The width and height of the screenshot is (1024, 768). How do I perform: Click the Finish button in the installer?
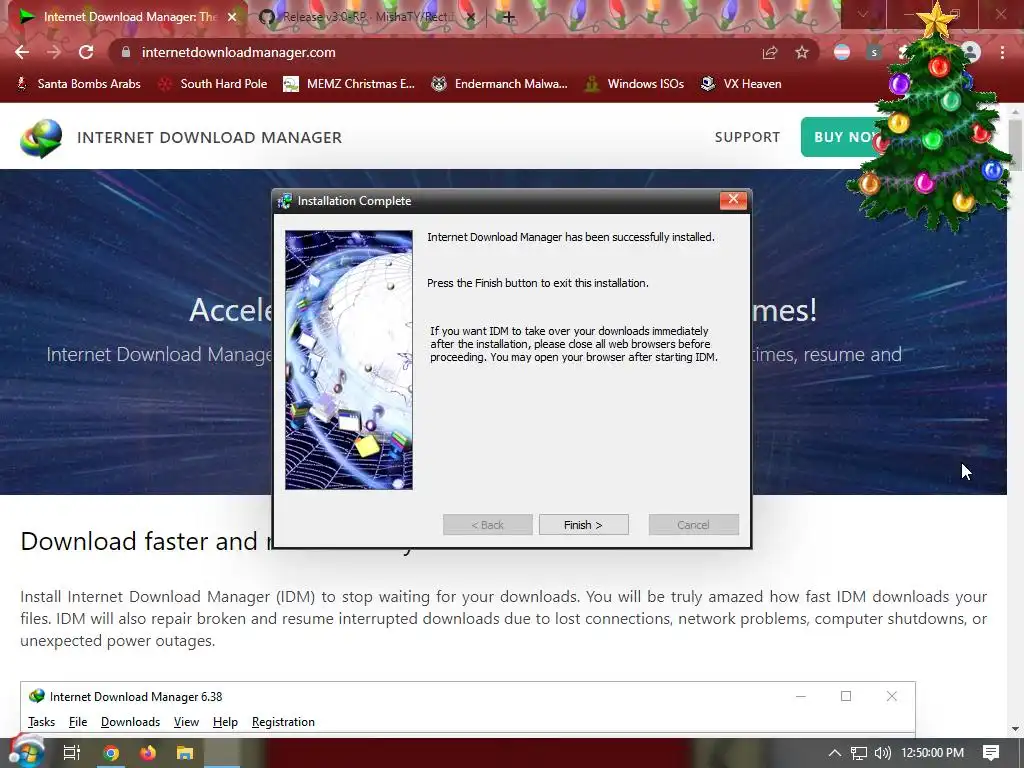click(584, 525)
